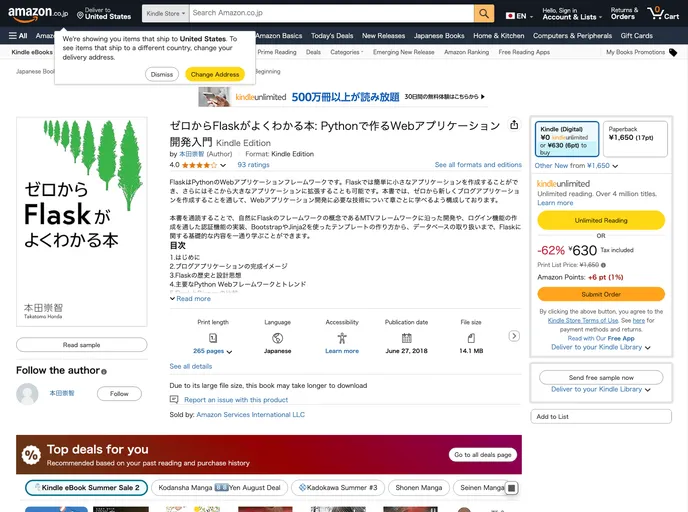
Task: Click the percent badge in Top deals
Action: (31, 455)
